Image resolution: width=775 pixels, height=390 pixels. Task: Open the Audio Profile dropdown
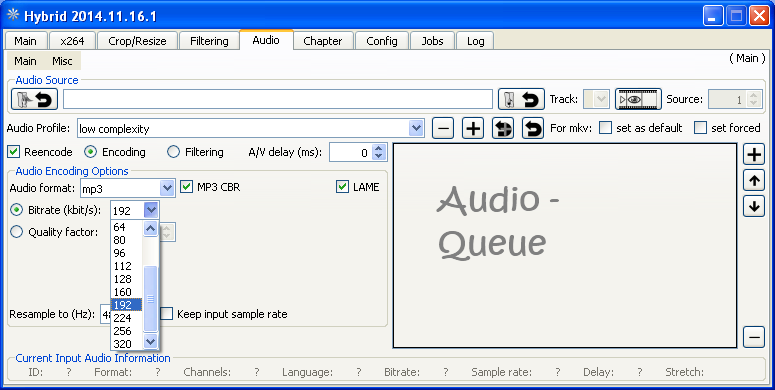416,129
